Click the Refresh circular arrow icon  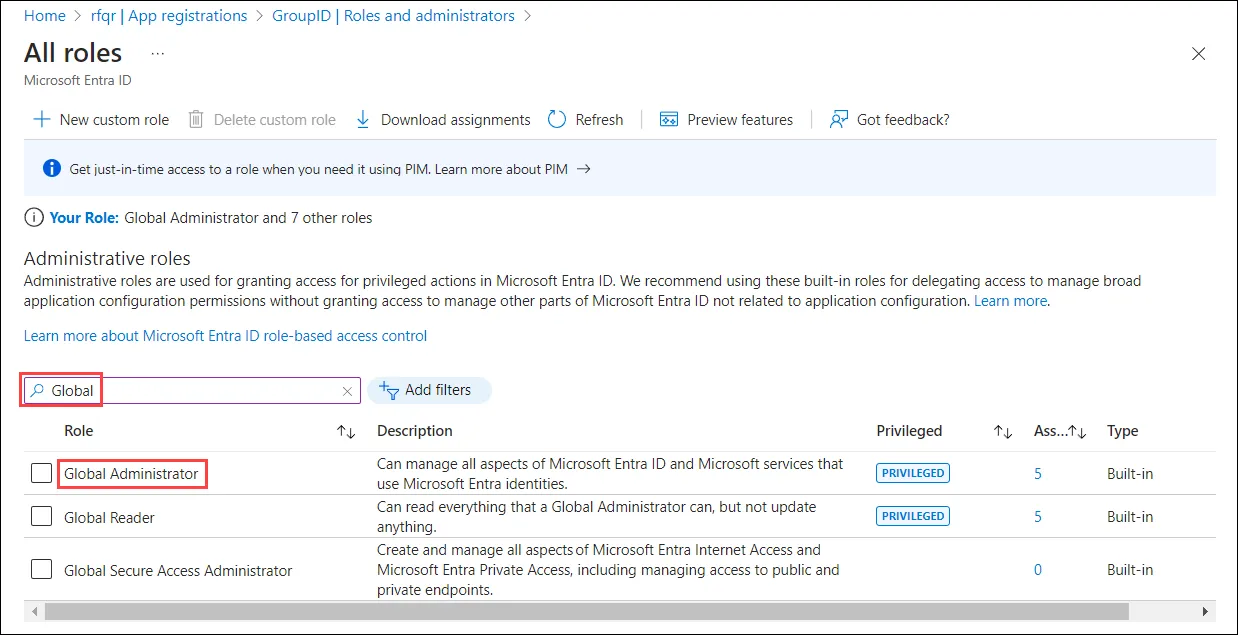[x=557, y=119]
